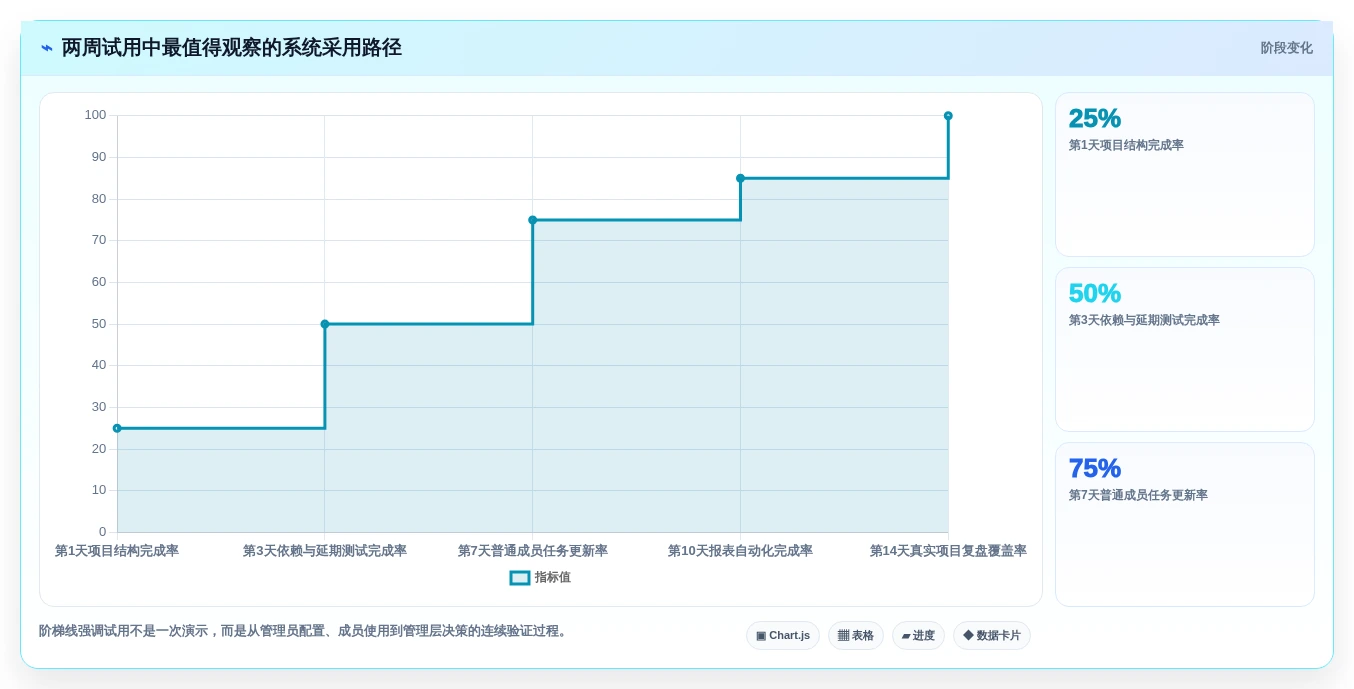Select the 表格 tag chip
Screen dimensions: 1354x689
click(856, 636)
